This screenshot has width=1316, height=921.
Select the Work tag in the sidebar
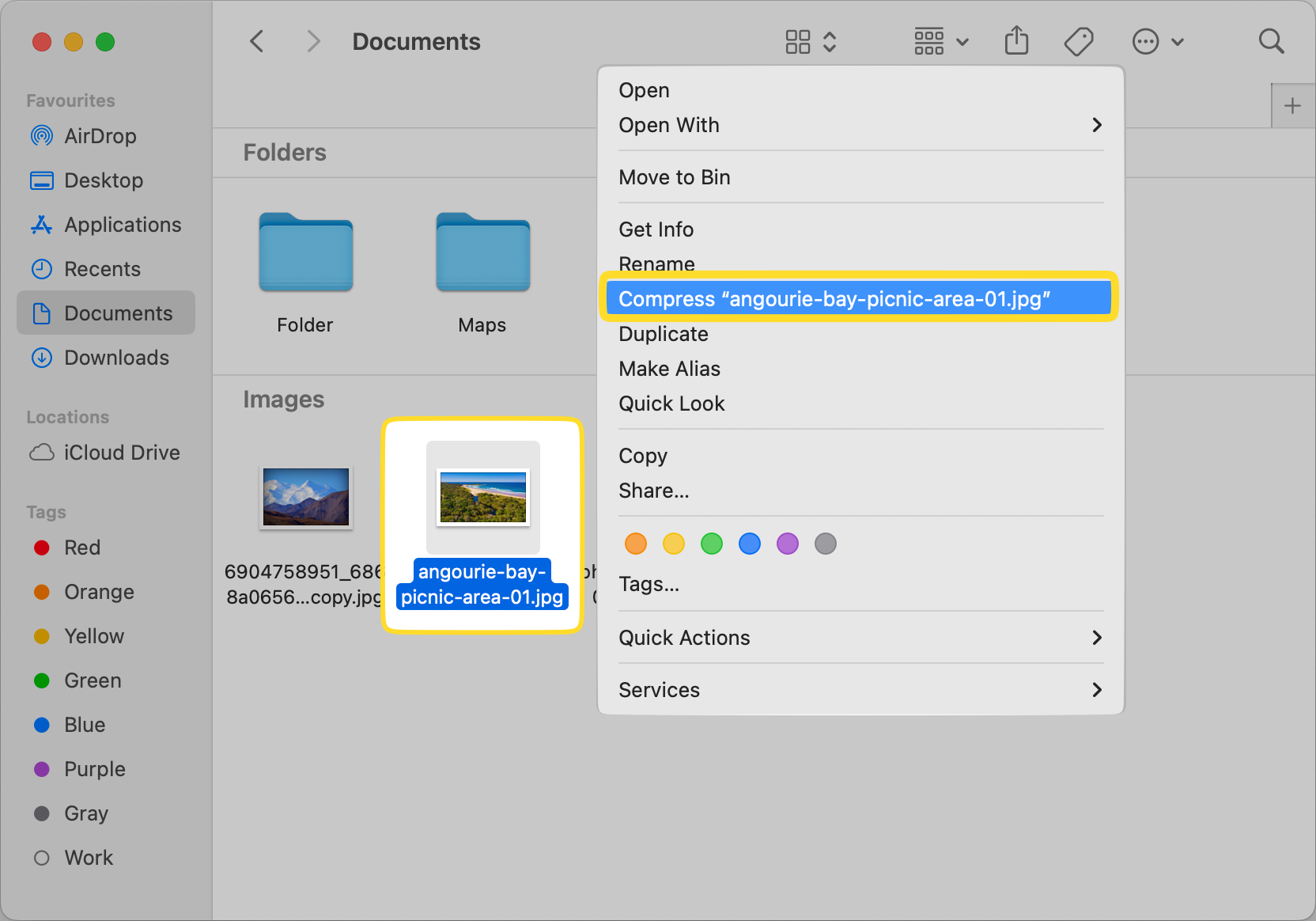(x=89, y=857)
